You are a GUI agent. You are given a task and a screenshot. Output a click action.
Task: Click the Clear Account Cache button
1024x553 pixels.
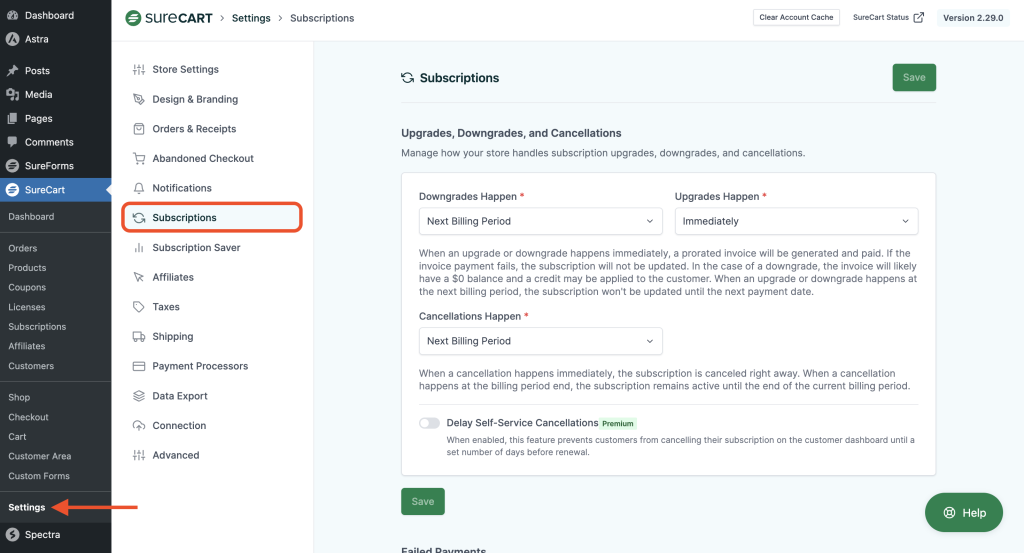pos(796,18)
